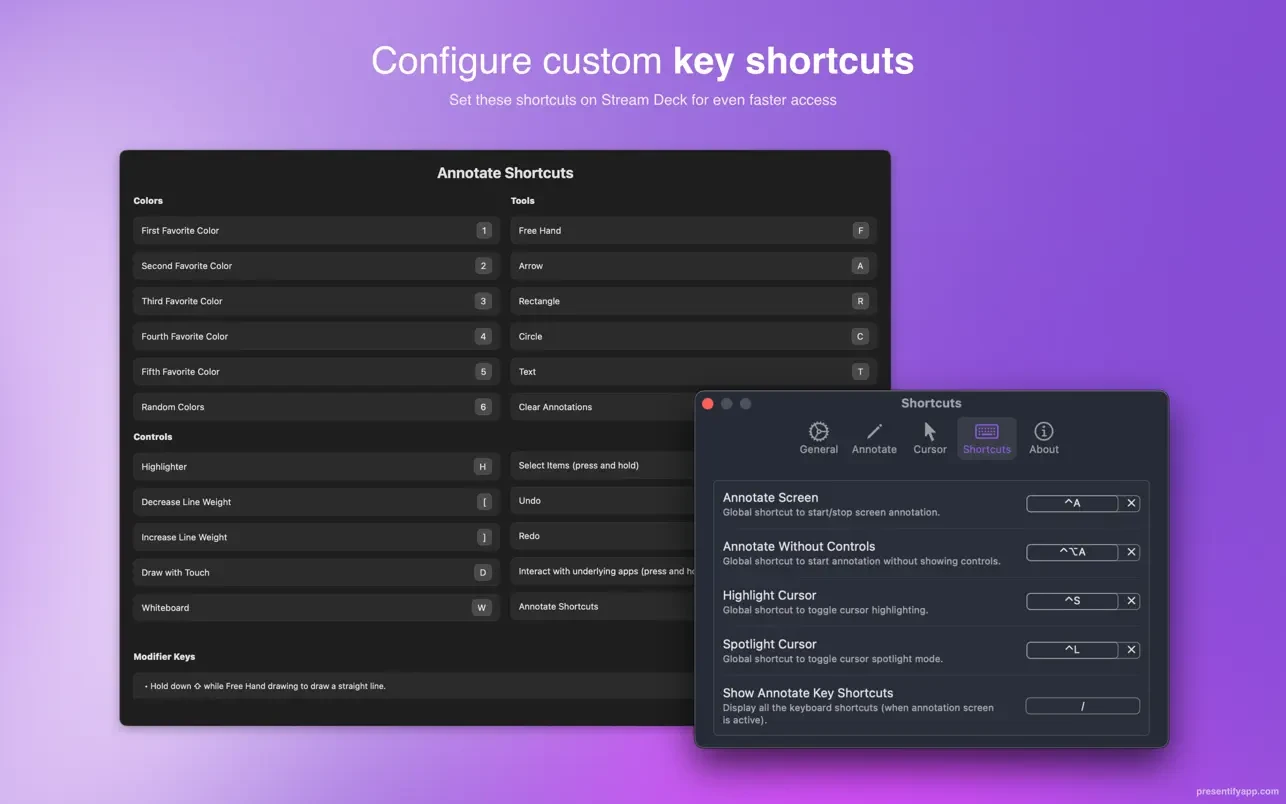The width and height of the screenshot is (1286, 804).
Task: Open the General settings tab
Action: coord(818,438)
